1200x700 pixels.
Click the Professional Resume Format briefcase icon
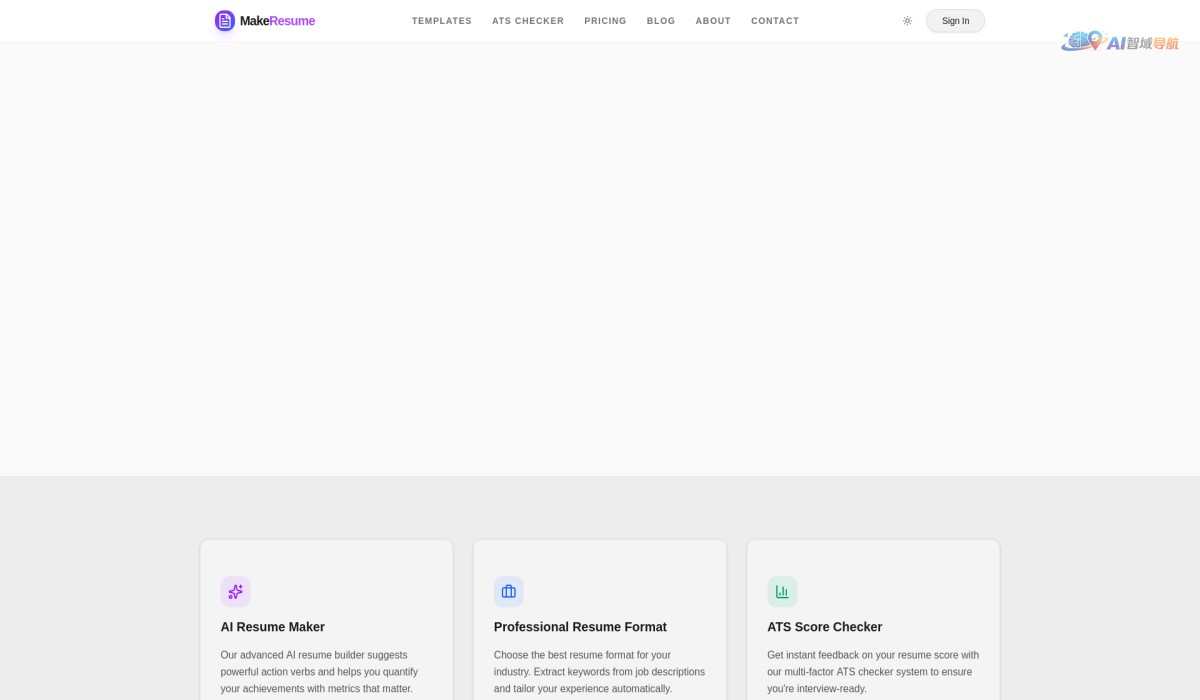tap(509, 592)
